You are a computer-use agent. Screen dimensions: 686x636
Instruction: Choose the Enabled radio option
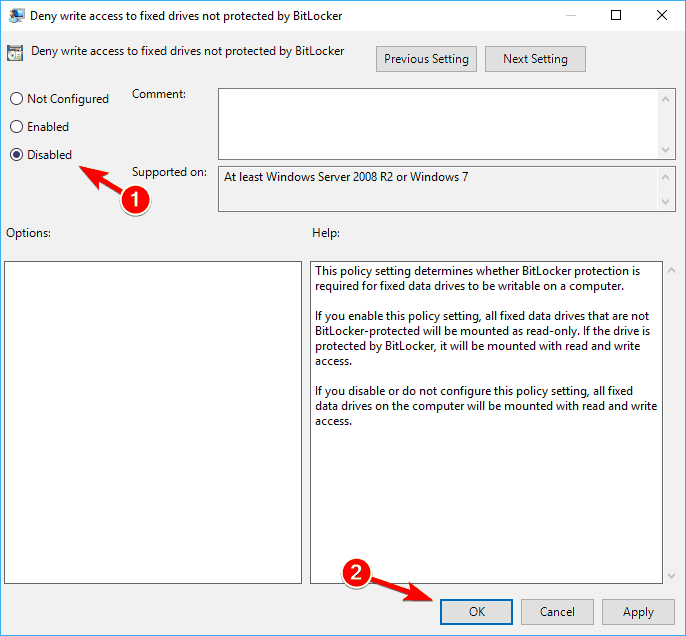[16, 127]
